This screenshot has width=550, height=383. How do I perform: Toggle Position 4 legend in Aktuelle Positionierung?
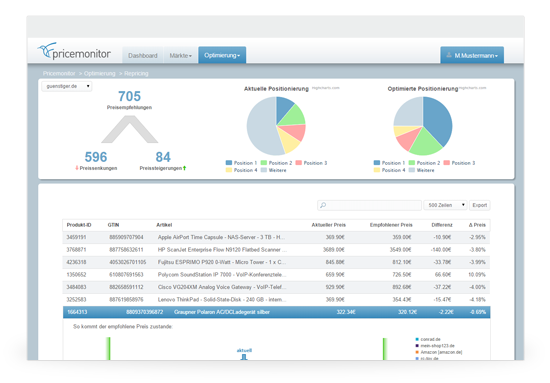pos(241,170)
